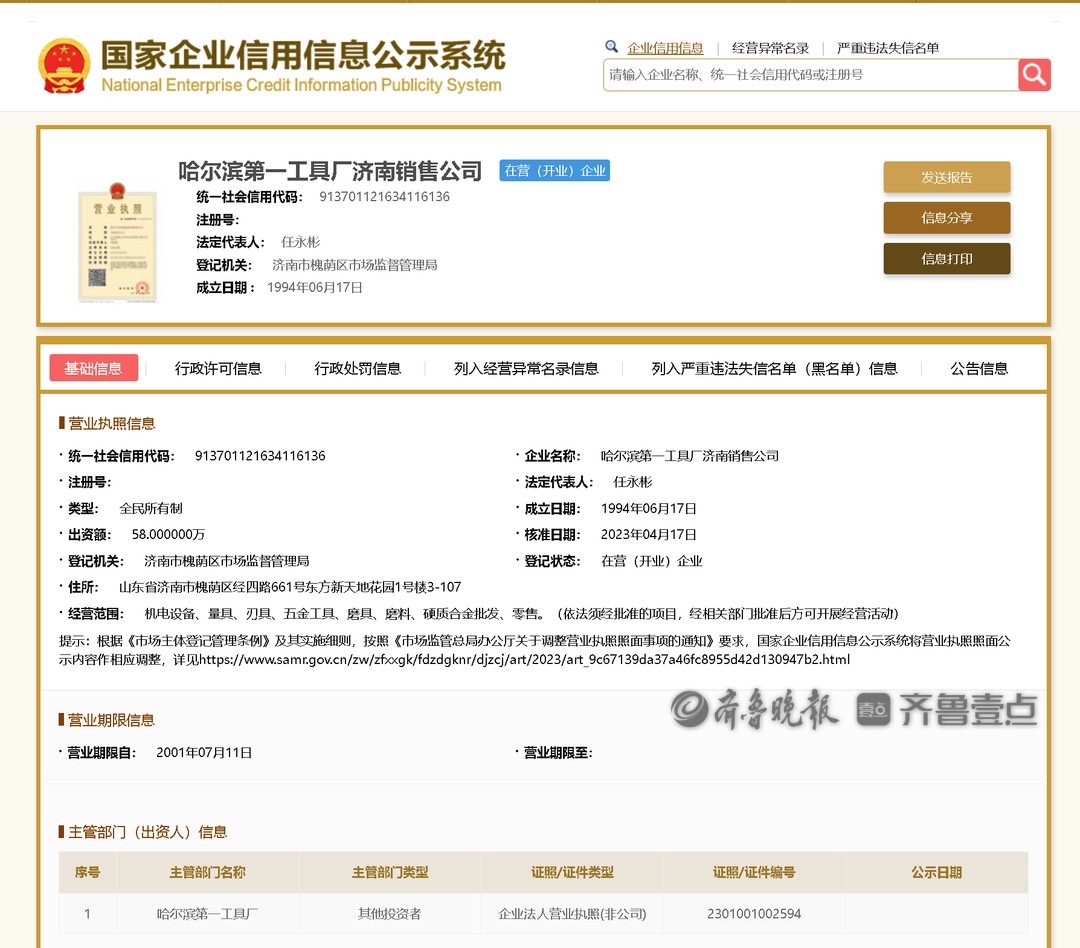Screen dimensions: 1080x948
Task: Click the 在营（开业）企业 status badge
Action: 555,171
